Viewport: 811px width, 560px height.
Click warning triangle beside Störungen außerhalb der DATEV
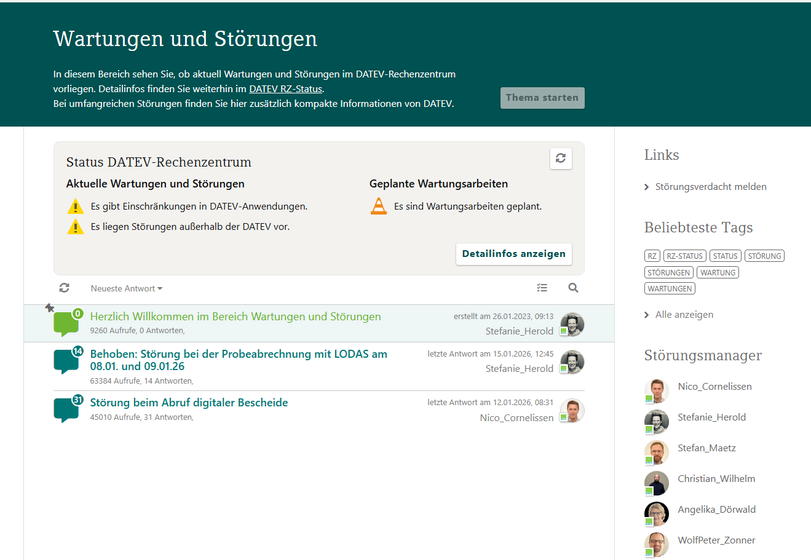coord(76,226)
